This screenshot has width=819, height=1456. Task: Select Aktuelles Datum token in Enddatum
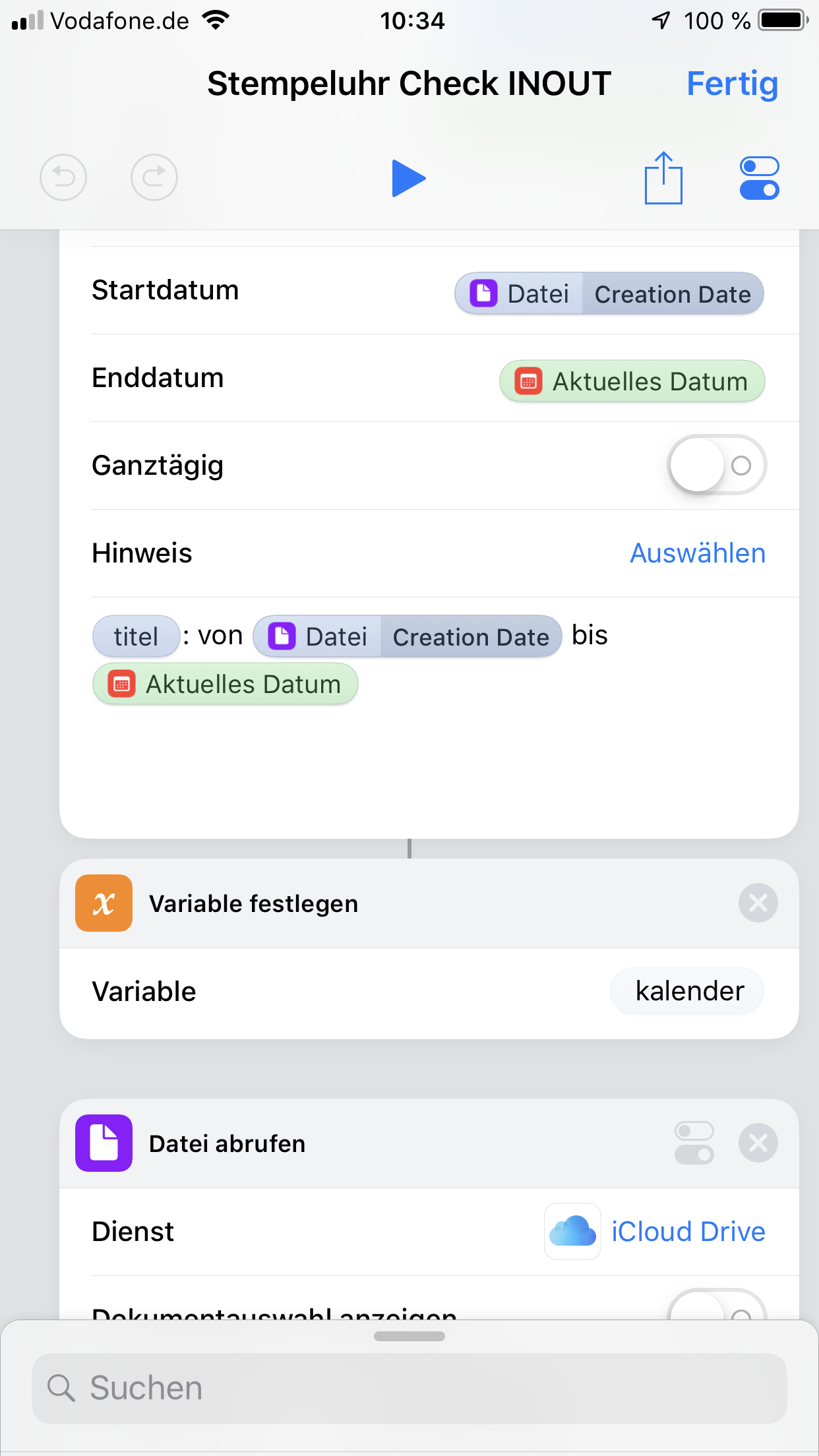(632, 381)
